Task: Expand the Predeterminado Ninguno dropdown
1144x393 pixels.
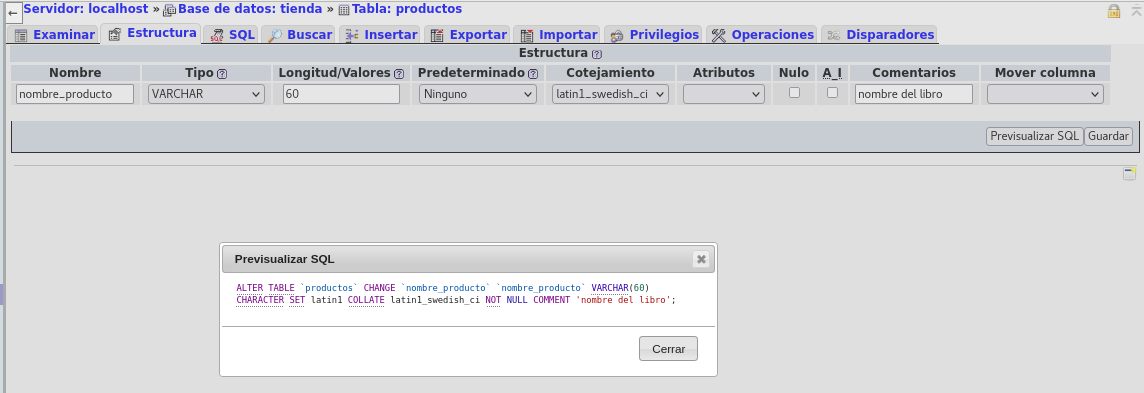Action: click(x=478, y=94)
